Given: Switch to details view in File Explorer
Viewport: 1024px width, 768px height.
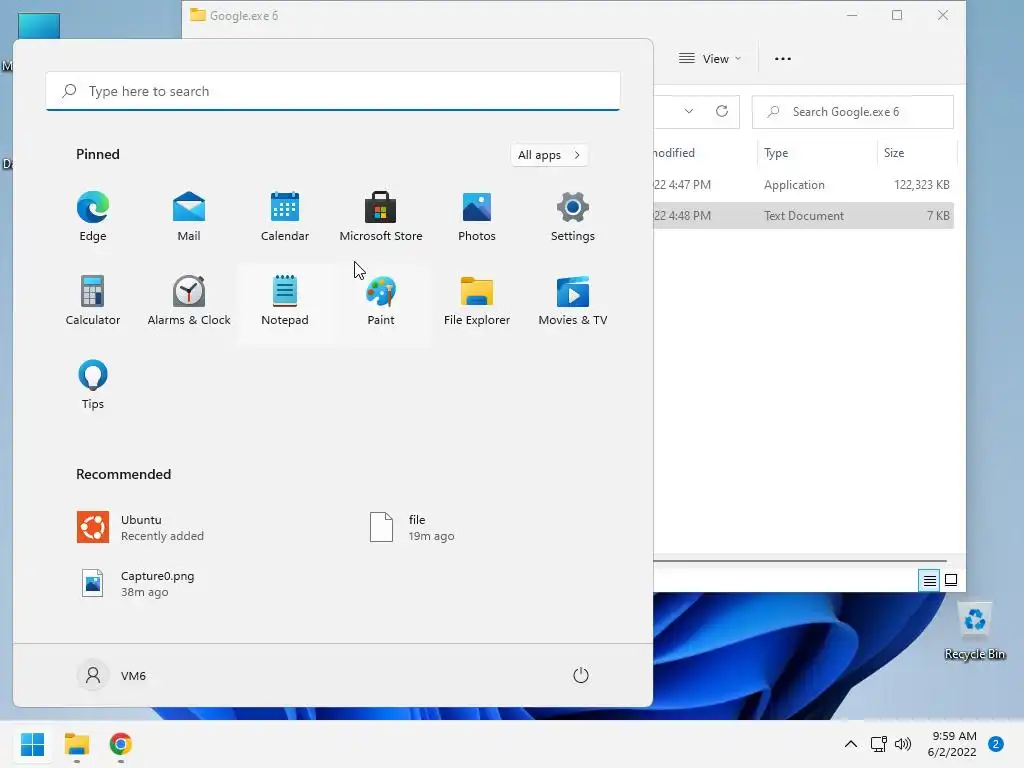Looking at the screenshot, I should point(929,580).
